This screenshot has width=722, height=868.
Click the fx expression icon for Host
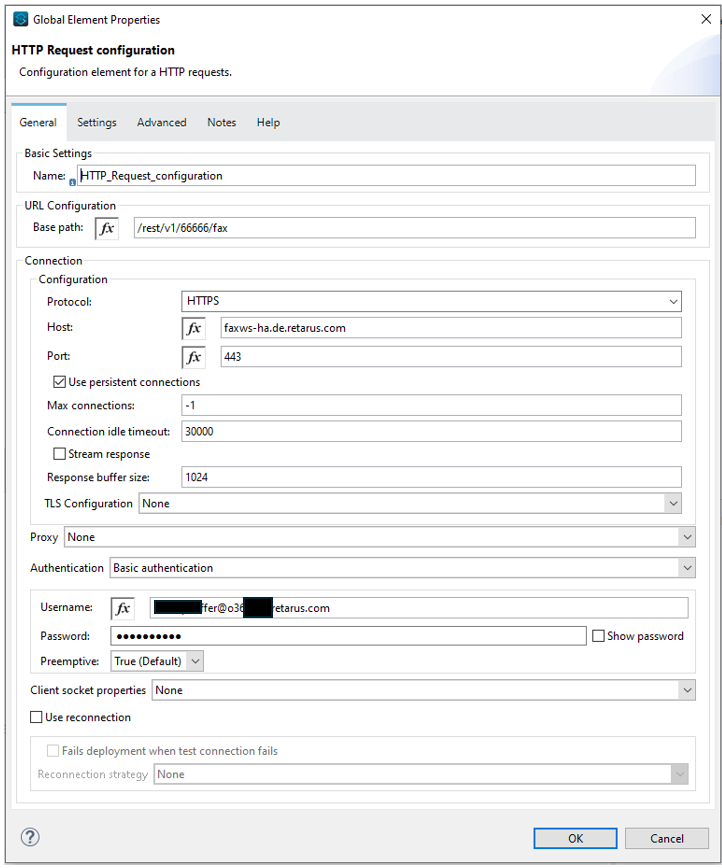coord(193,328)
